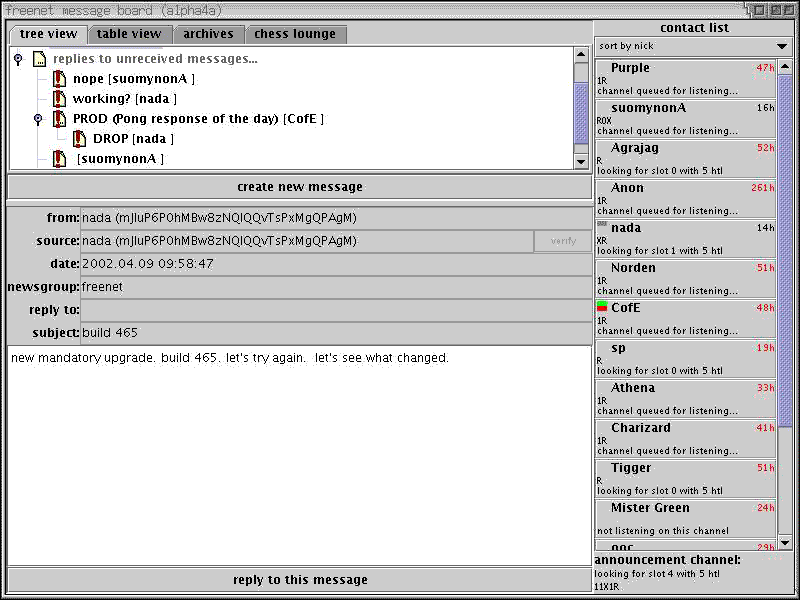Go to the chess lounge tab
Image resolution: width=800 pixels, height=600 pixels.
tap(295, 34)
